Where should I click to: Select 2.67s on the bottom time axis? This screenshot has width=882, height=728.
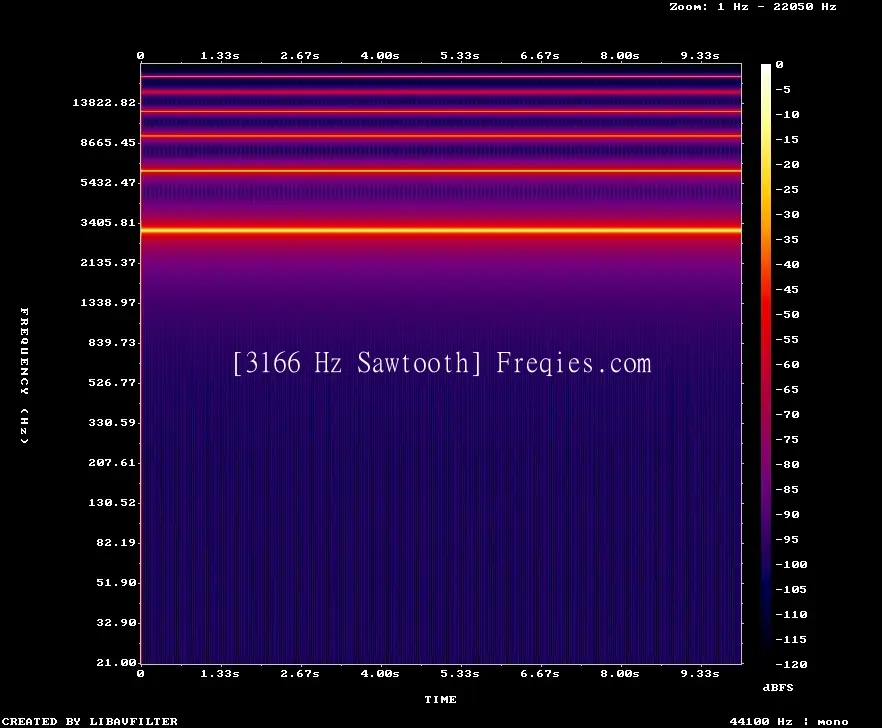click(300, 673)
